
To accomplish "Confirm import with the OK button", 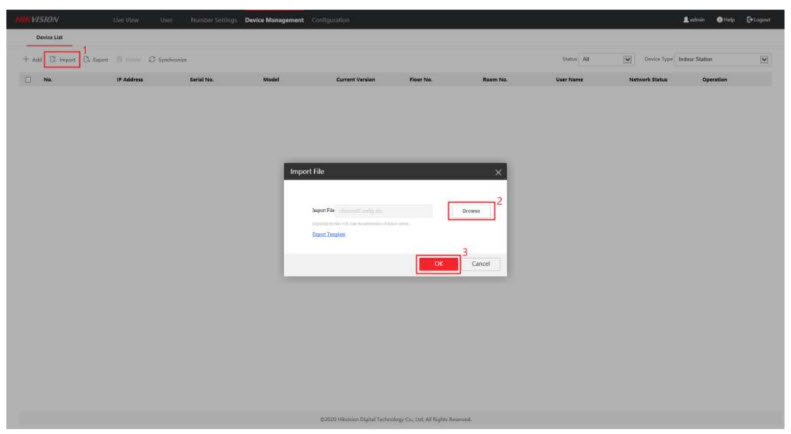I will pos(438,263).
